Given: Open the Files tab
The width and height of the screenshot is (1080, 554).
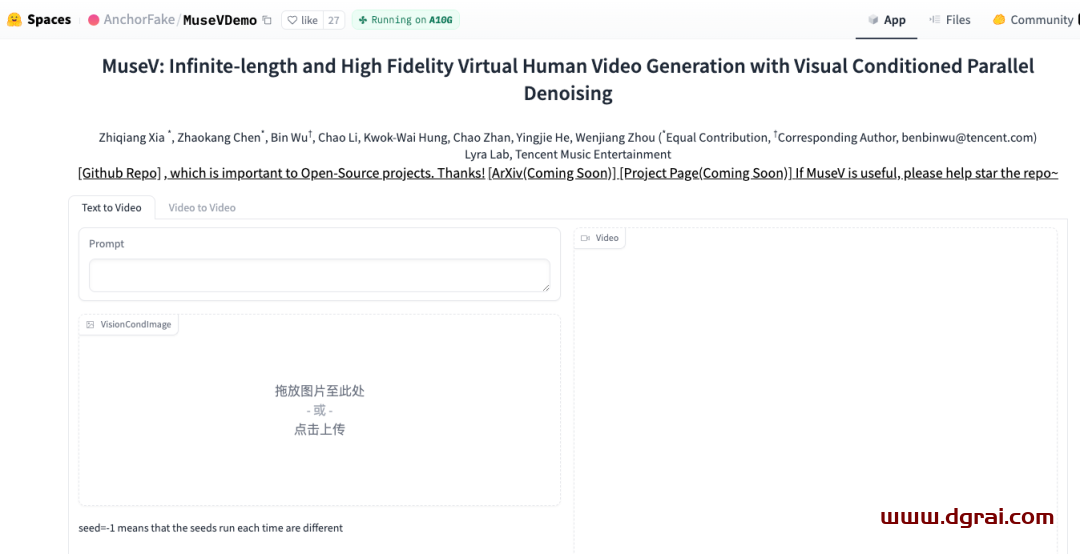Looking at the screenshot, I should [950, 20].
